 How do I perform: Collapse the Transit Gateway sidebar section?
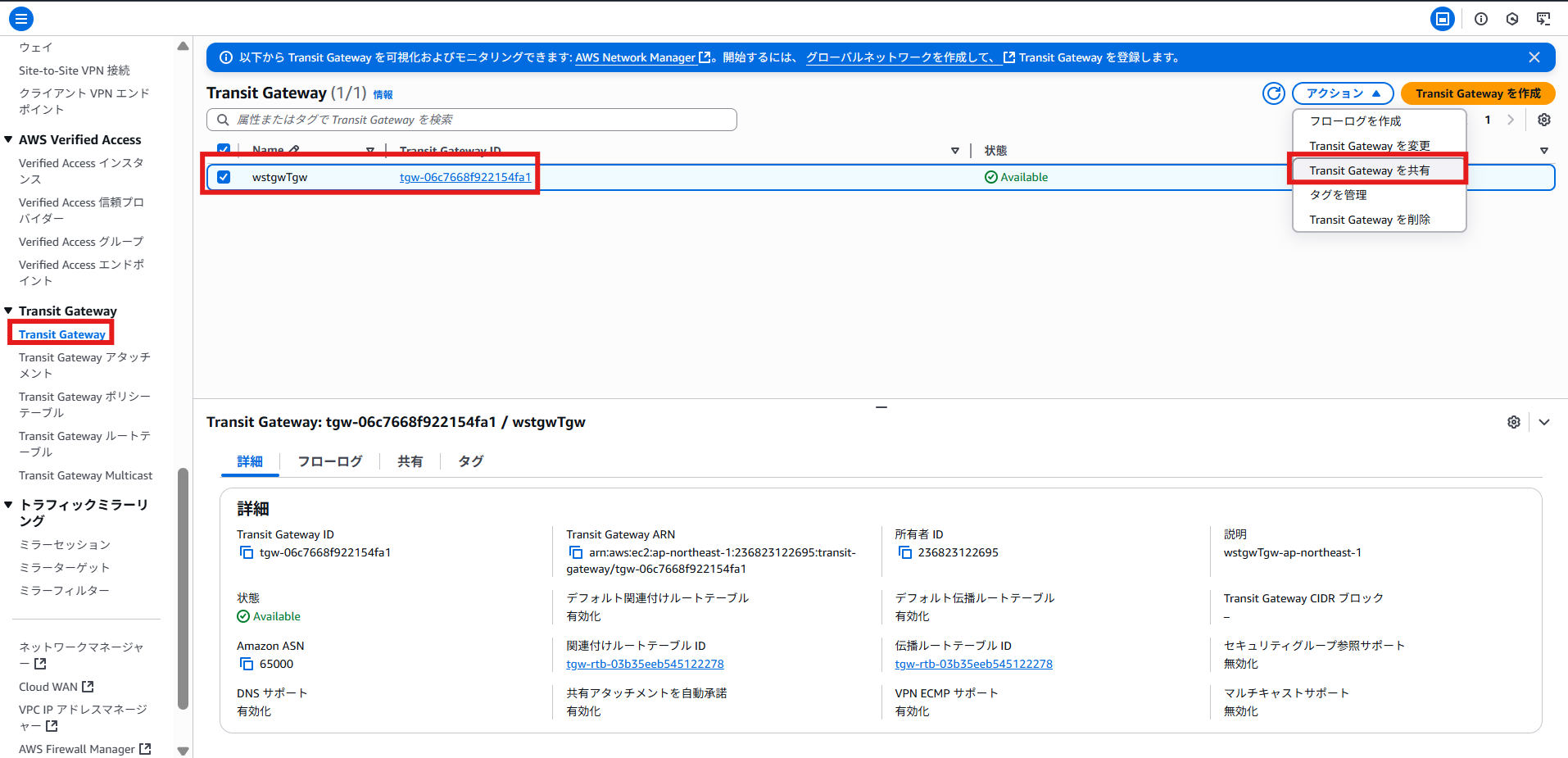tap(8, 311)
